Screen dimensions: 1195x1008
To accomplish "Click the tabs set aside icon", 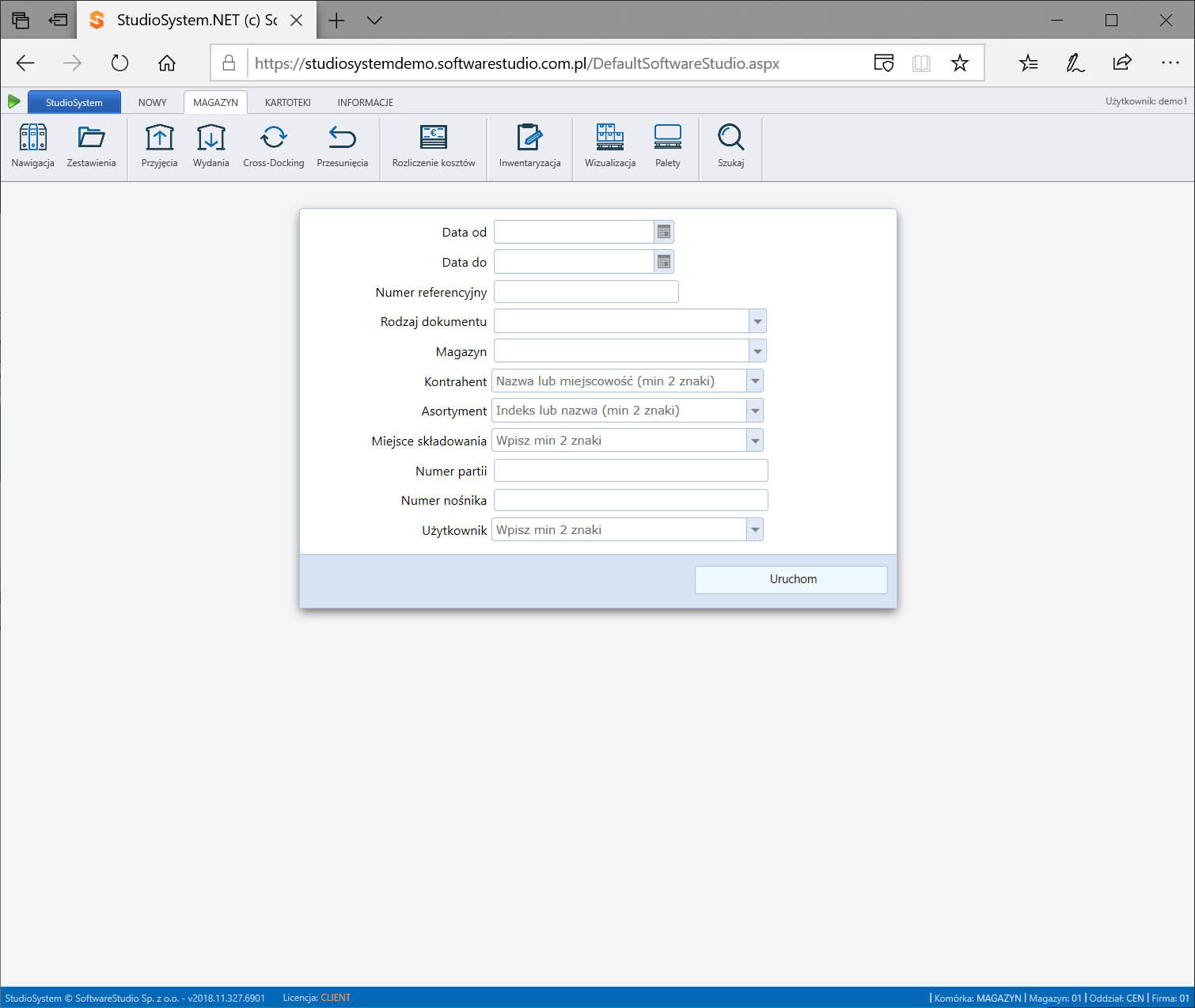I will click(21, 21).
